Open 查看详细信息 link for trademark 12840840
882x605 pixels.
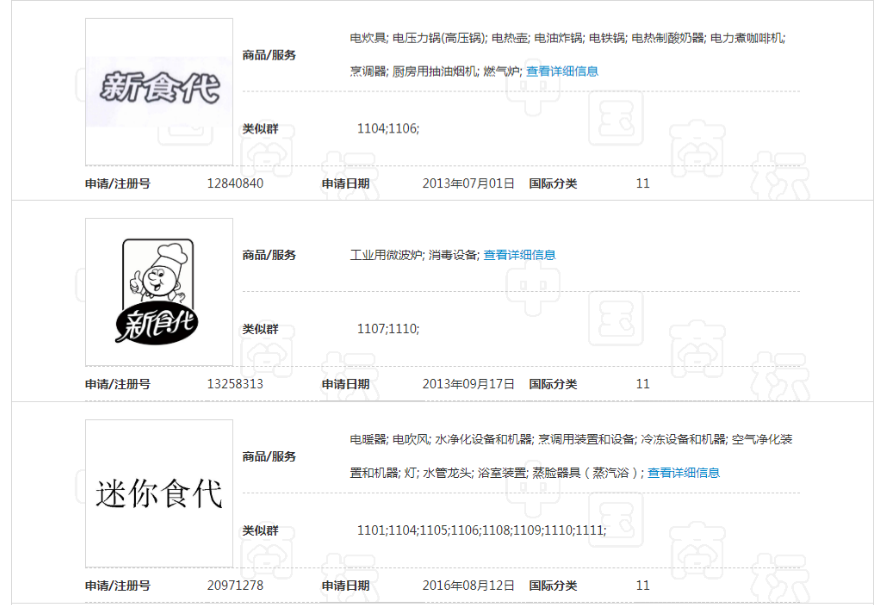coord(562,71)
